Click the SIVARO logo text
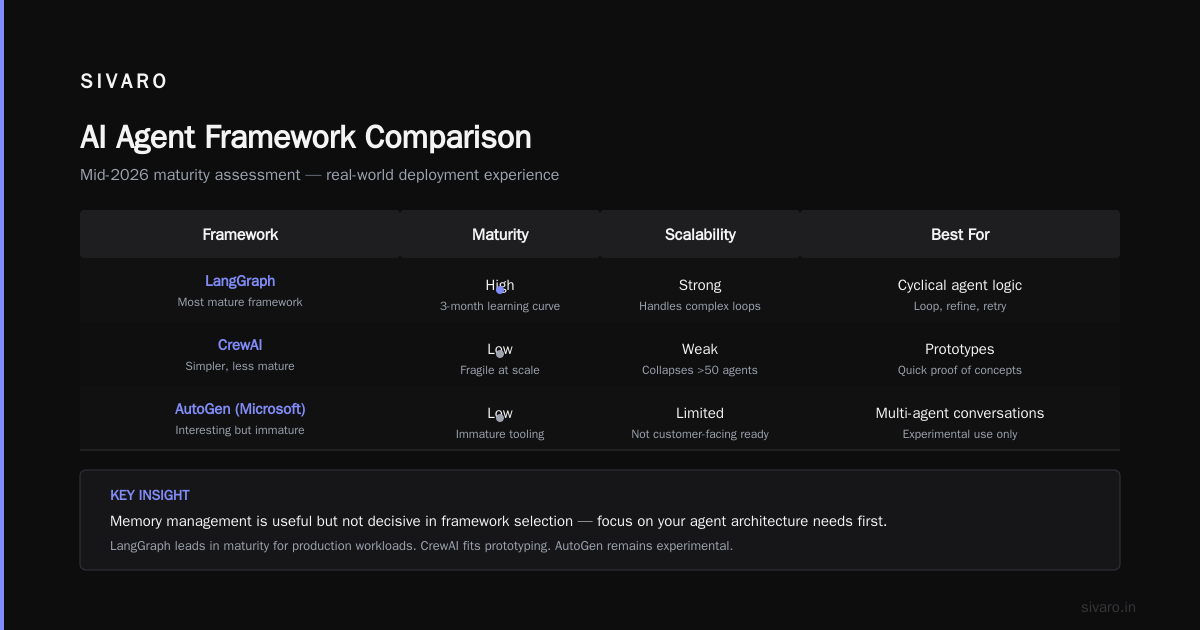The width and height of the screenshot is (1200, 630). click(124, 82)
